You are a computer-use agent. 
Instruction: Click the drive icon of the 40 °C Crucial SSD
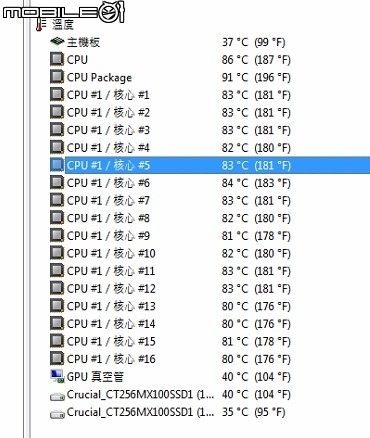coord(57,397)
